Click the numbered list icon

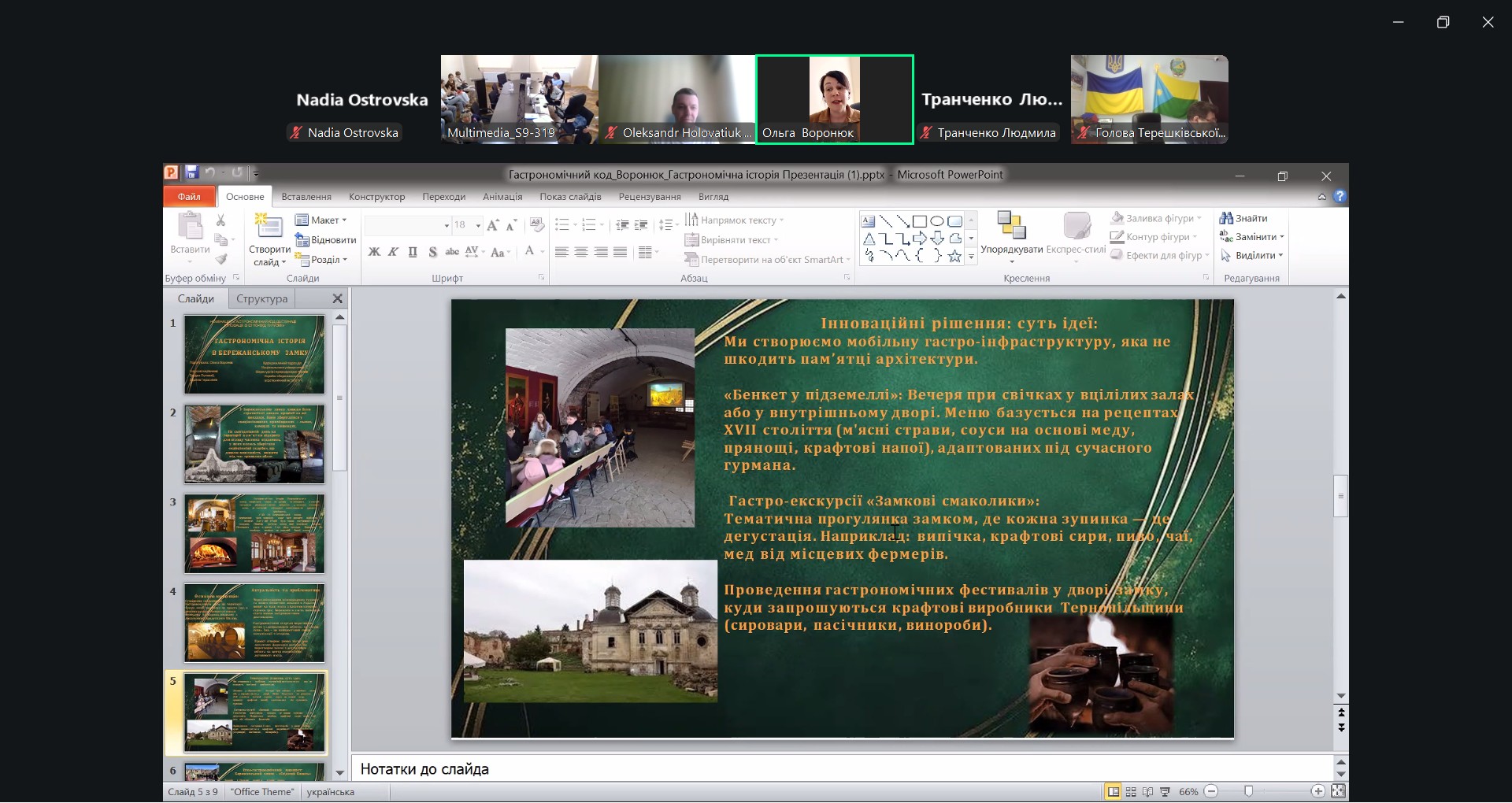point(589,225)
